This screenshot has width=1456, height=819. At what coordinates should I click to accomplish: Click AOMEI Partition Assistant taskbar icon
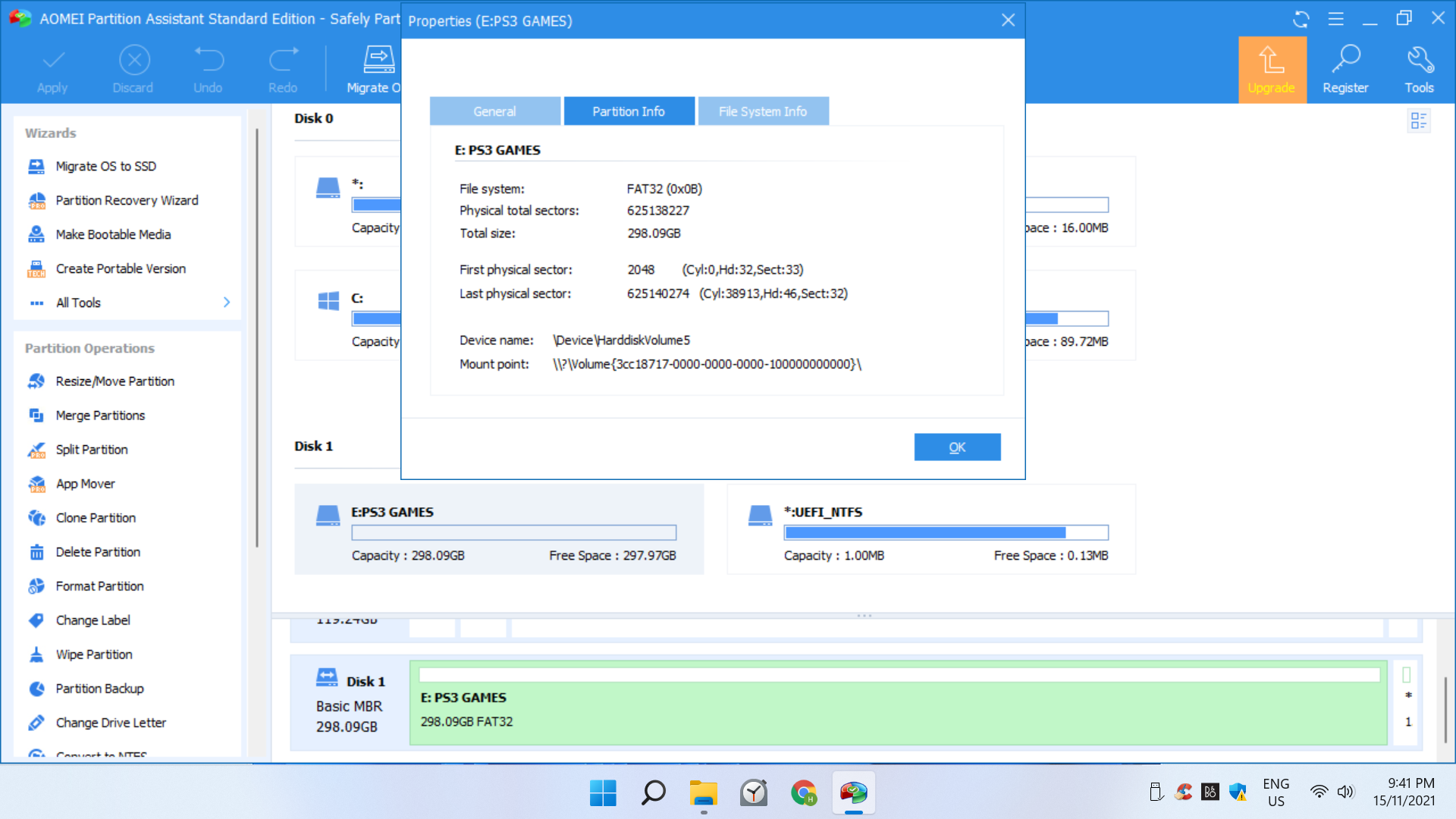coord(854,793)
